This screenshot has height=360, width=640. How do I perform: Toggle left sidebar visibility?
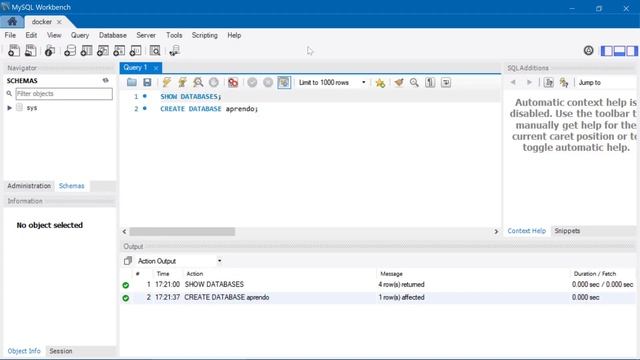[607, 51]
